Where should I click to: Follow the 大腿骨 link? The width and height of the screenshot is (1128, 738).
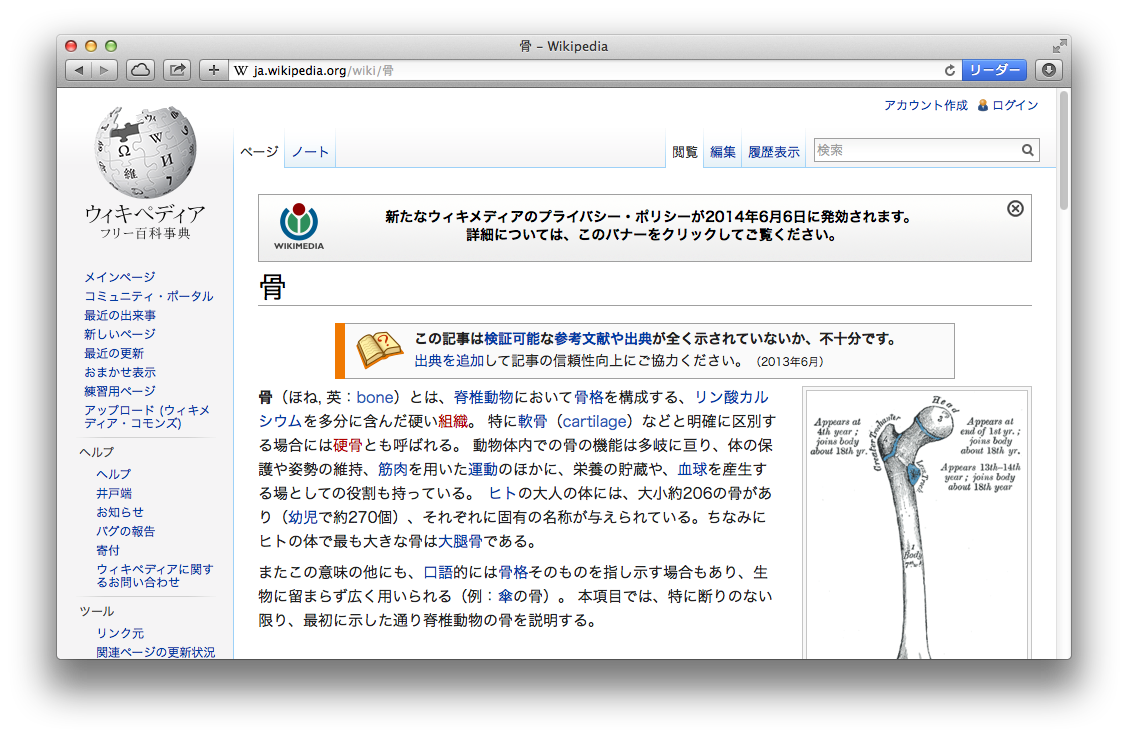point(460,541)
